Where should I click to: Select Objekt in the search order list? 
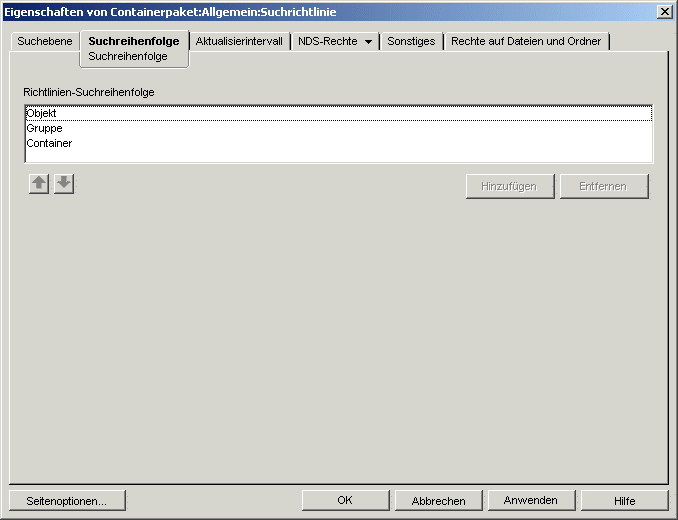pos(42,114)
